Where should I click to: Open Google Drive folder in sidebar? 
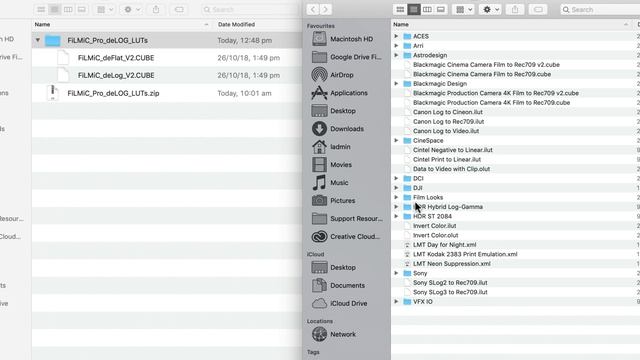coord(346,57)
